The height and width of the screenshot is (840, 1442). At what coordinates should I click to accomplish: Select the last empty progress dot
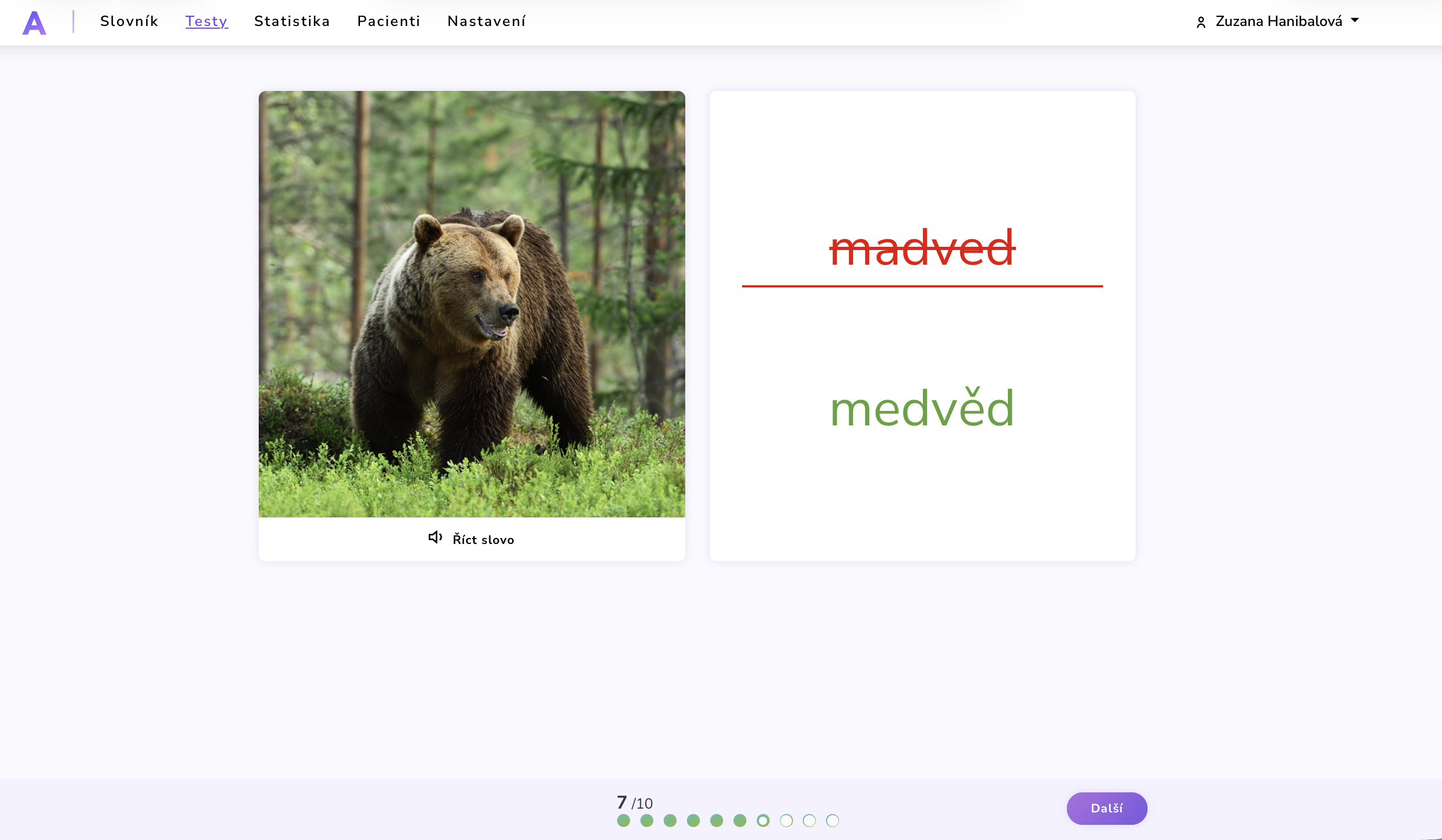(833, 821)
